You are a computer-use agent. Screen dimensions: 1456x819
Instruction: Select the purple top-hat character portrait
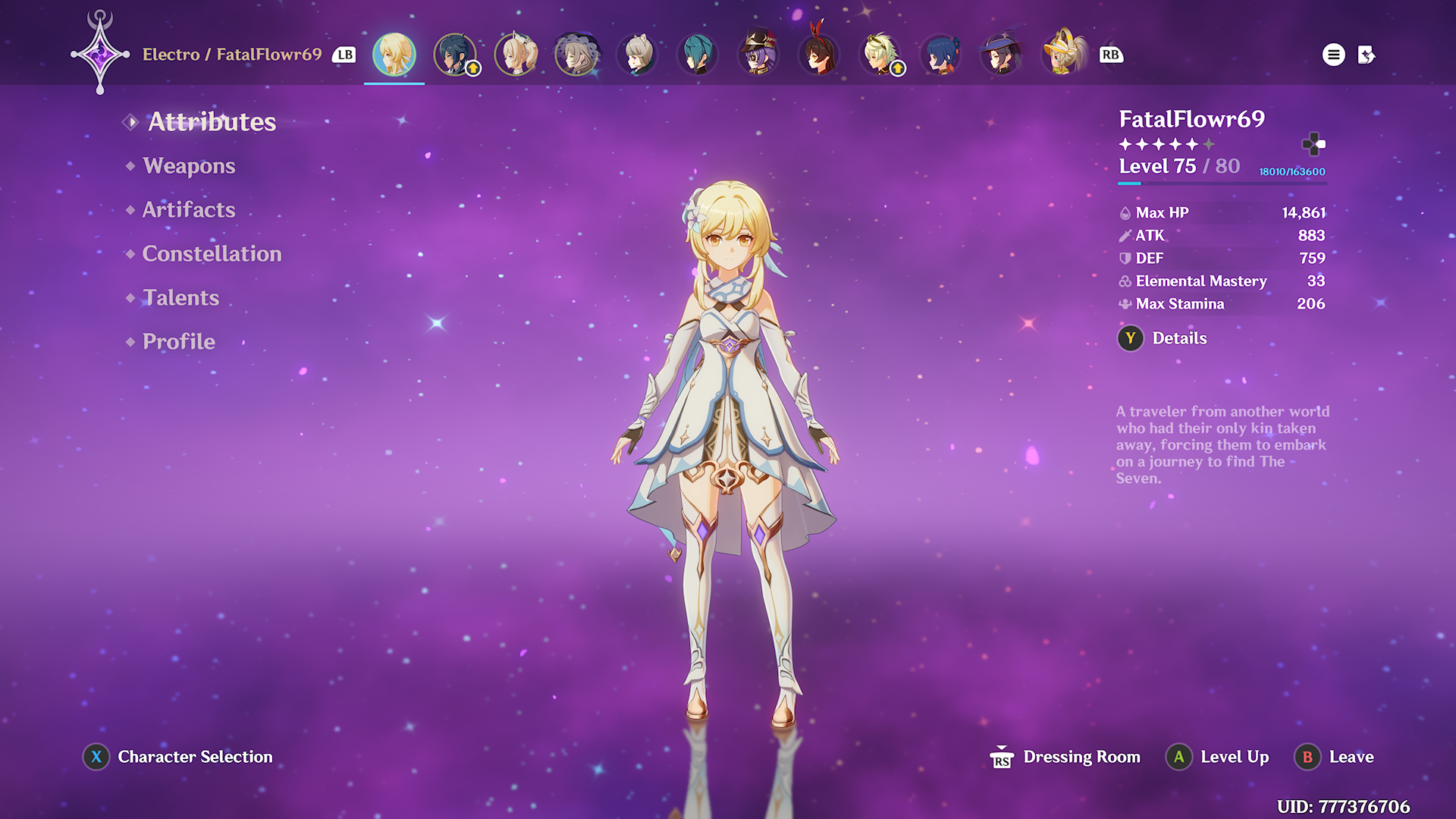point(758,55)
